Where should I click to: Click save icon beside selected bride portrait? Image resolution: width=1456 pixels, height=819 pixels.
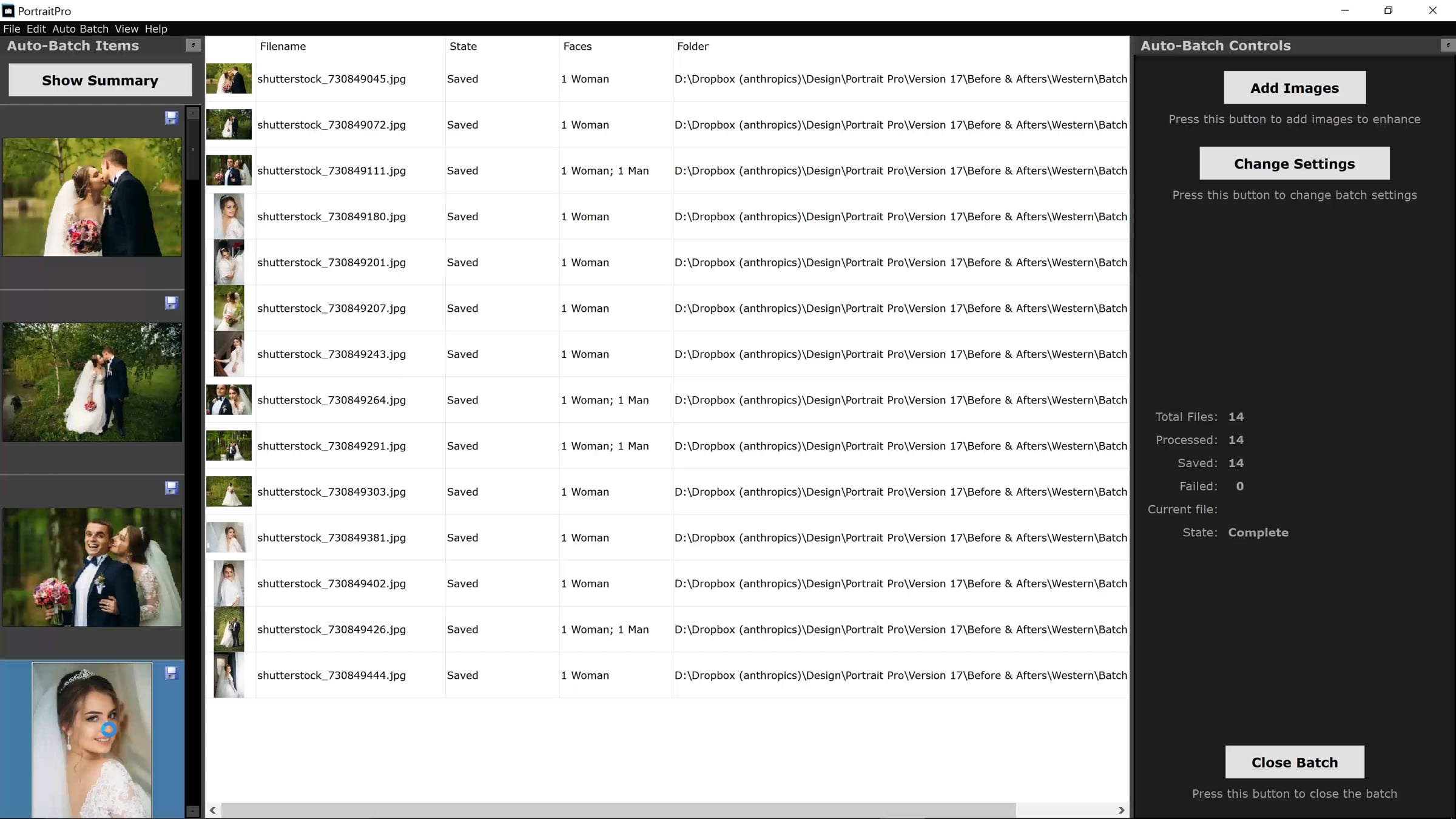tap(172, 673)
